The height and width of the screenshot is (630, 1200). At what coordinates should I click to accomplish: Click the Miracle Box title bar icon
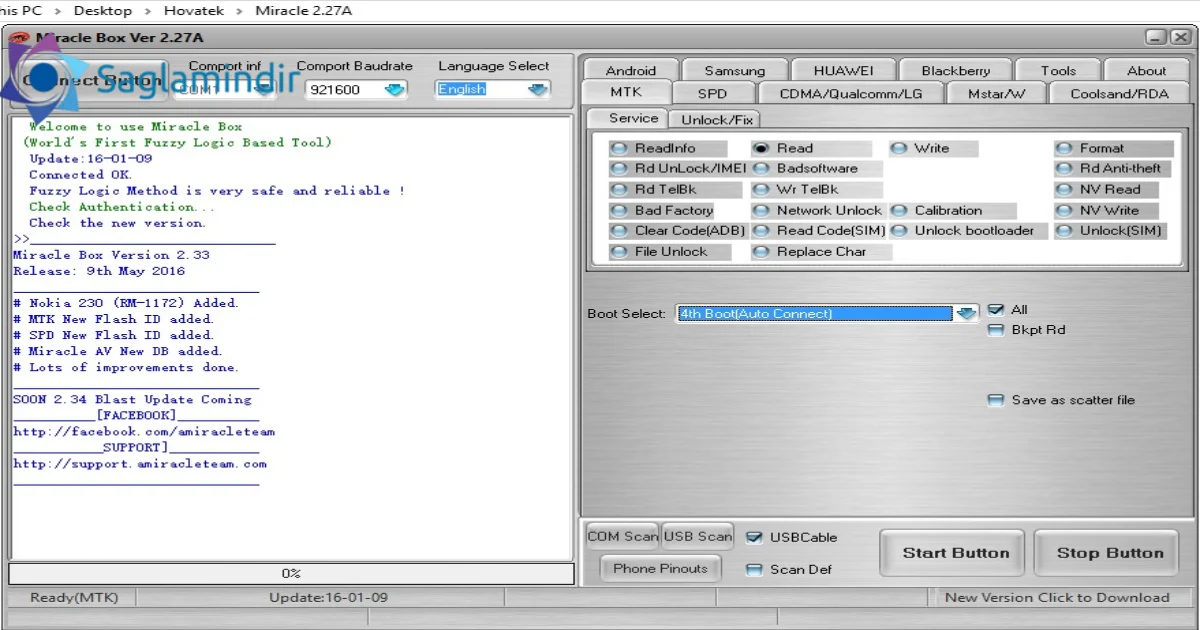20,38
